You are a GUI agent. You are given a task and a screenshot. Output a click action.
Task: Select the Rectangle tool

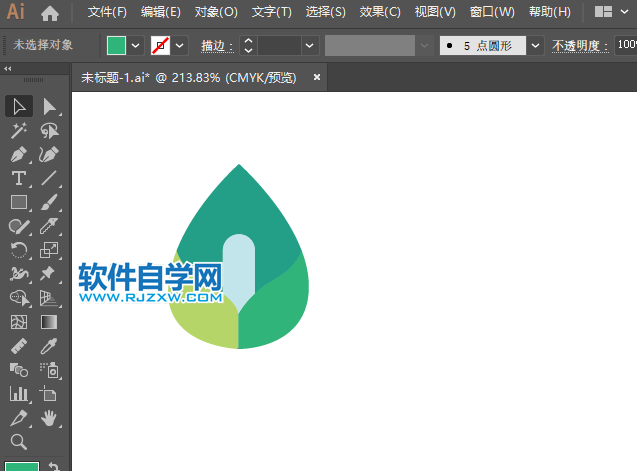click(x=19, y=202)
